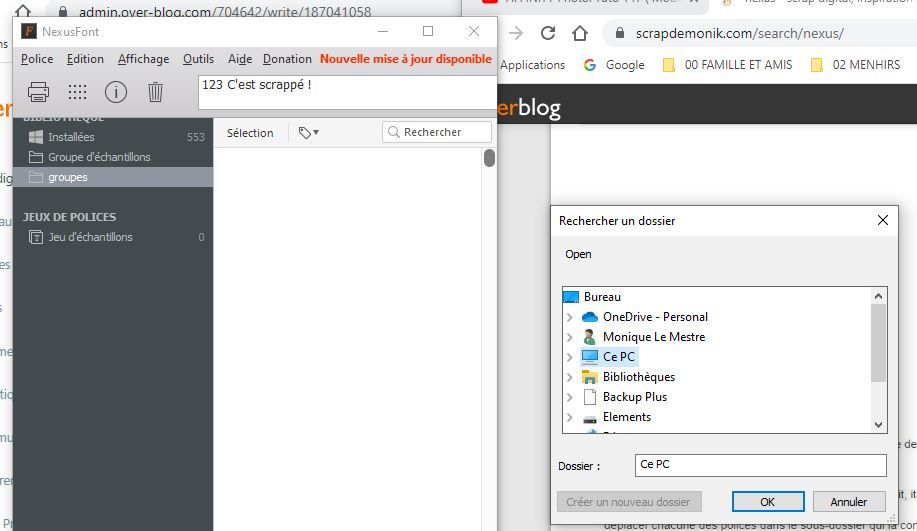Viewport: 917px width, 531px height.
Task: Select Installées library in NexusFont sidebar
Action: [x=113, y=137]
